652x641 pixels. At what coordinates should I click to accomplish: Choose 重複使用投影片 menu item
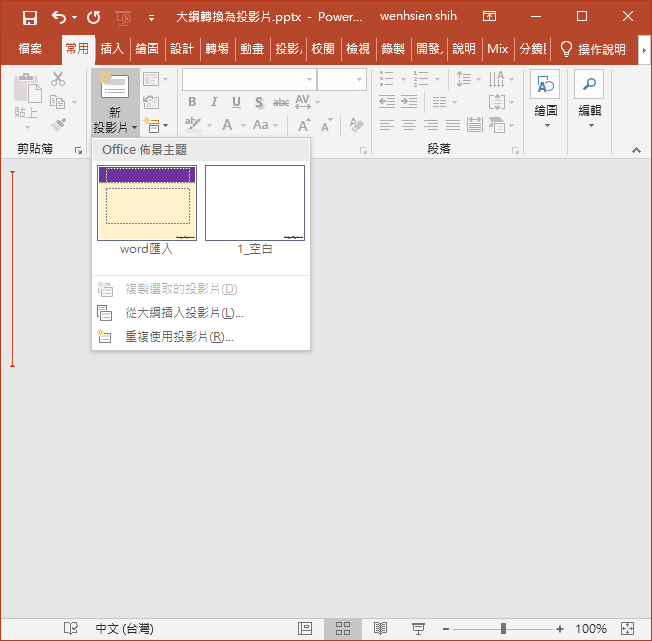[201, 336]
